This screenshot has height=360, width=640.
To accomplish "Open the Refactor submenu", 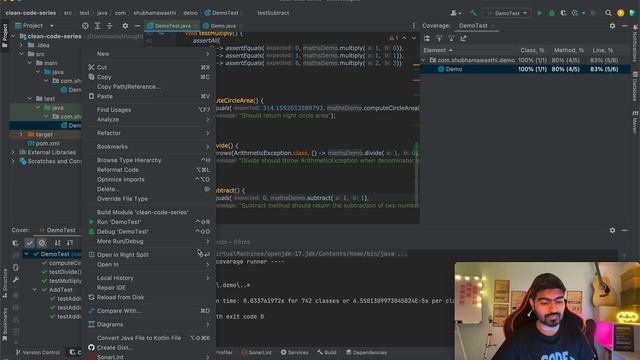I will pyautogui.click(x=149, y=133).
